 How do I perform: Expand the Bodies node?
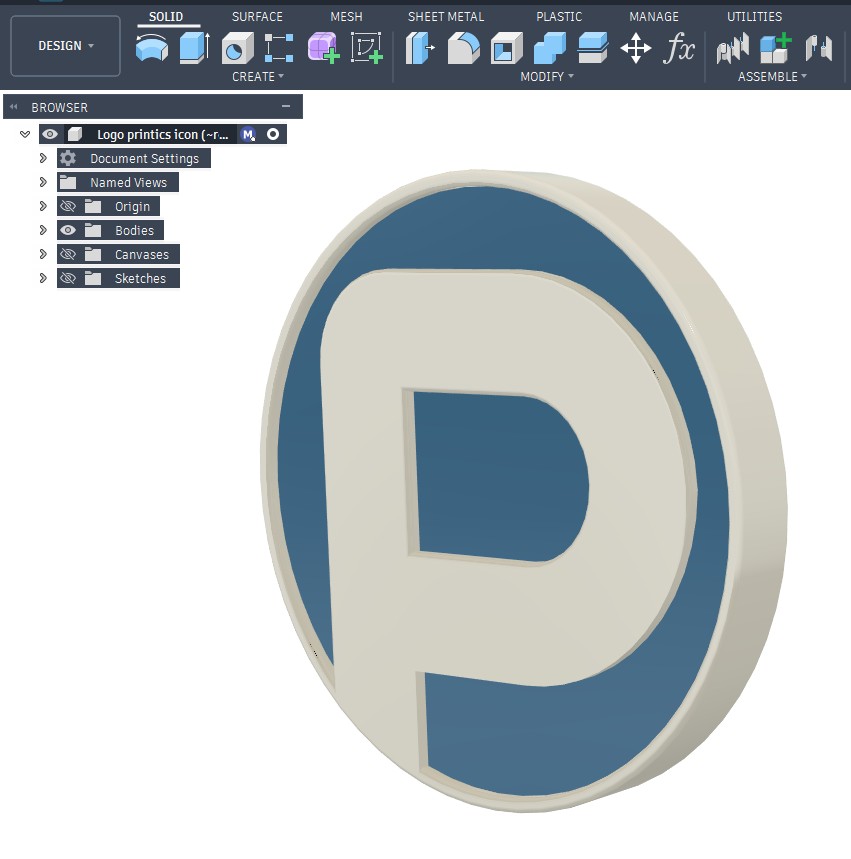click(43, 230)
